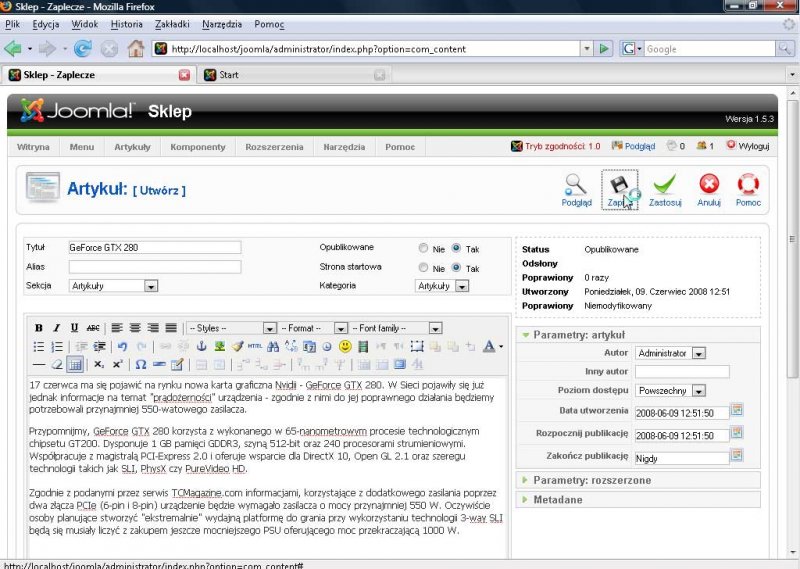Click the Alias input field

click(154, 267)
